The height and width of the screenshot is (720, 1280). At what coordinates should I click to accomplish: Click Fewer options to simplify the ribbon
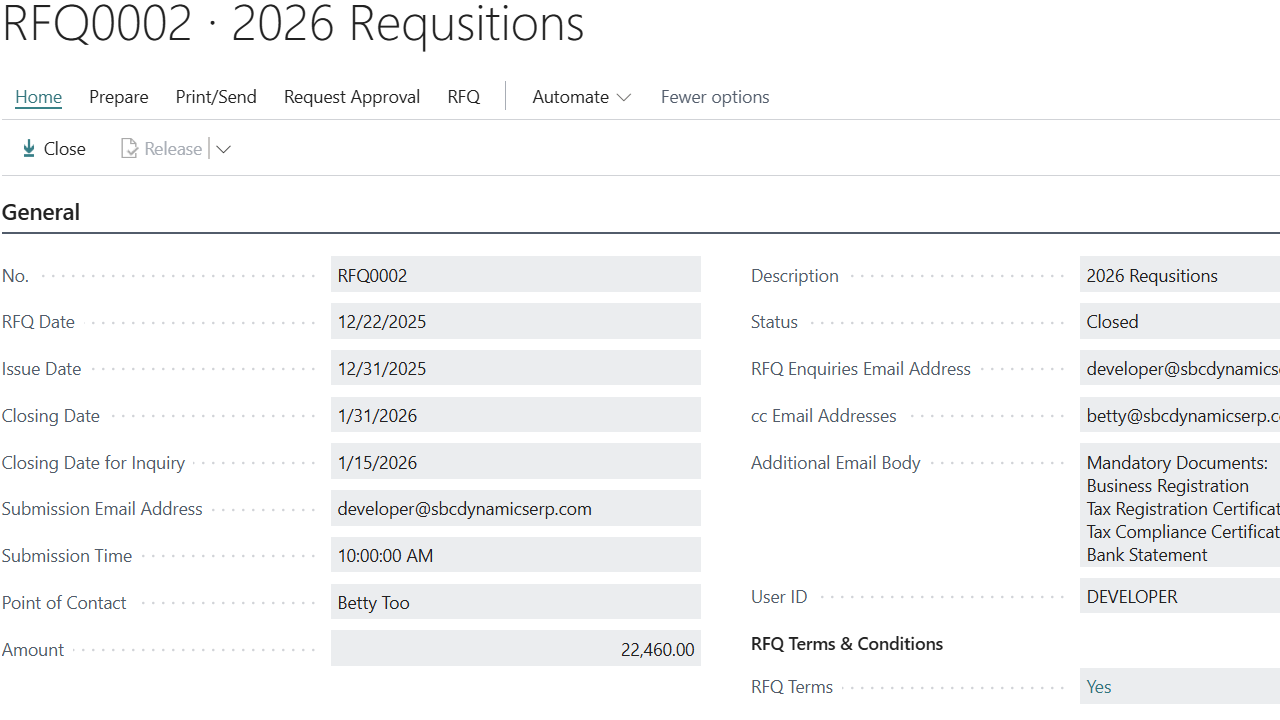714,96
